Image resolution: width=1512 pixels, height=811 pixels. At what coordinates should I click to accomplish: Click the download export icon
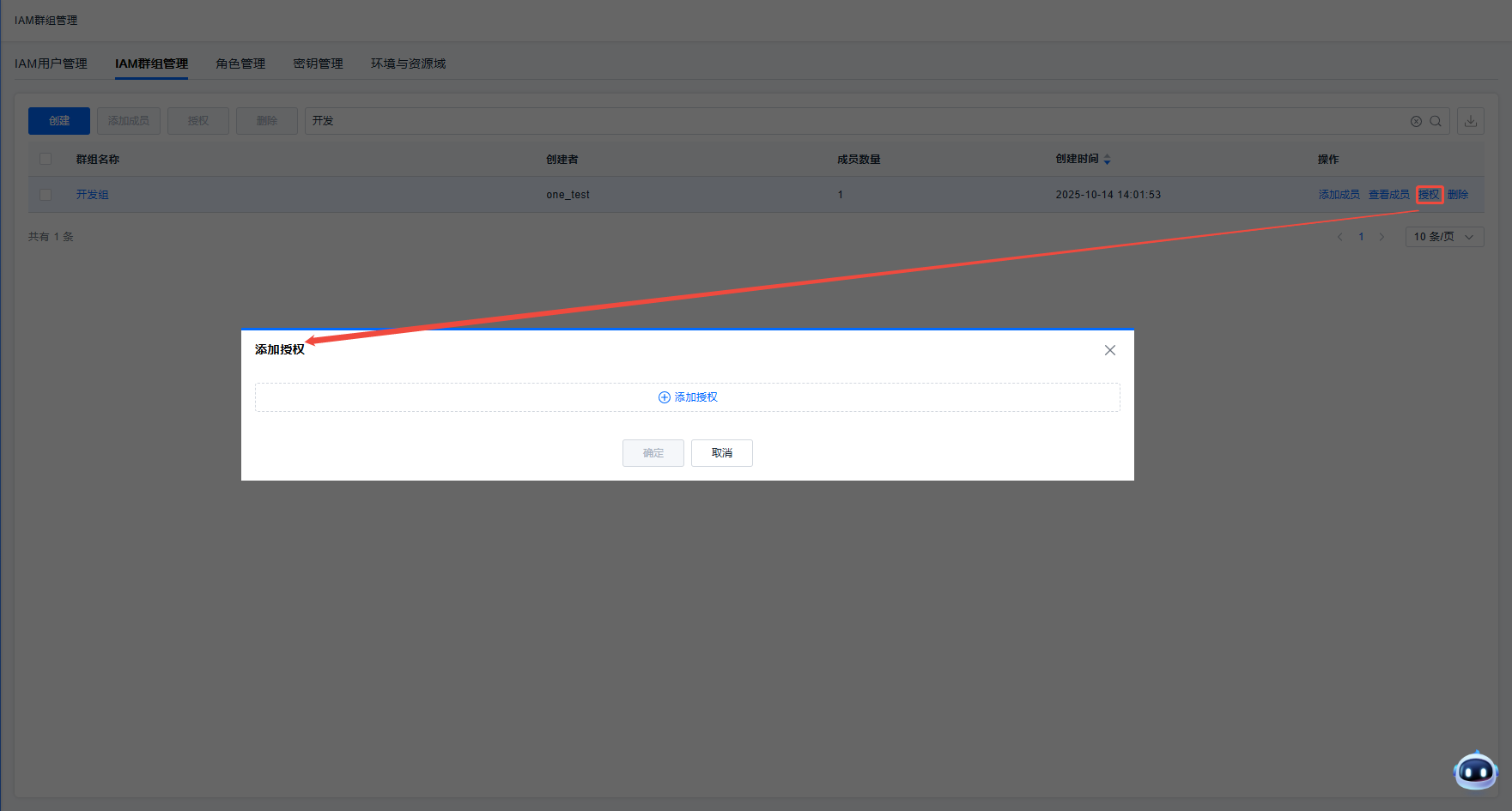(x=1471, y=121)
